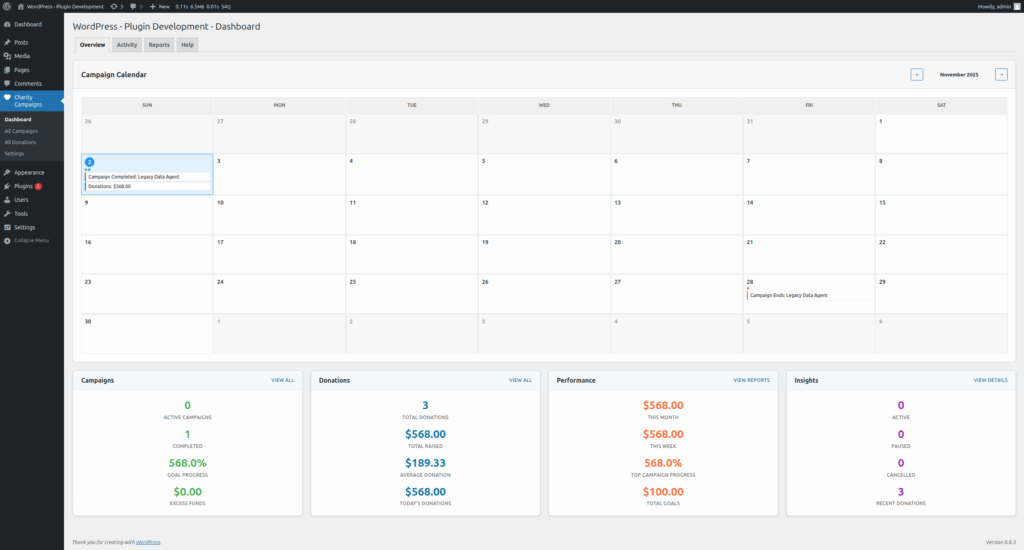Click the Posts pin icon
Viewport: 1024px width, 550px height.
[x=7, y=42]
